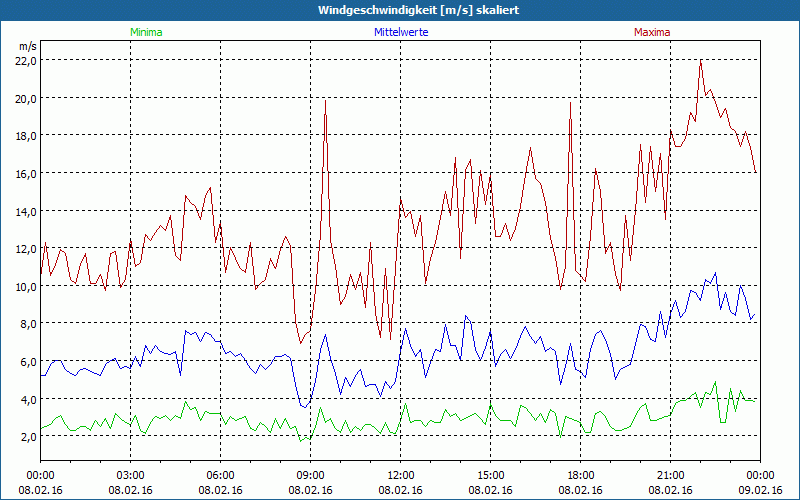The width and height of the screenshot is (800, 500).
Task: Click the green Minima legend label
Action: [146, 32]
